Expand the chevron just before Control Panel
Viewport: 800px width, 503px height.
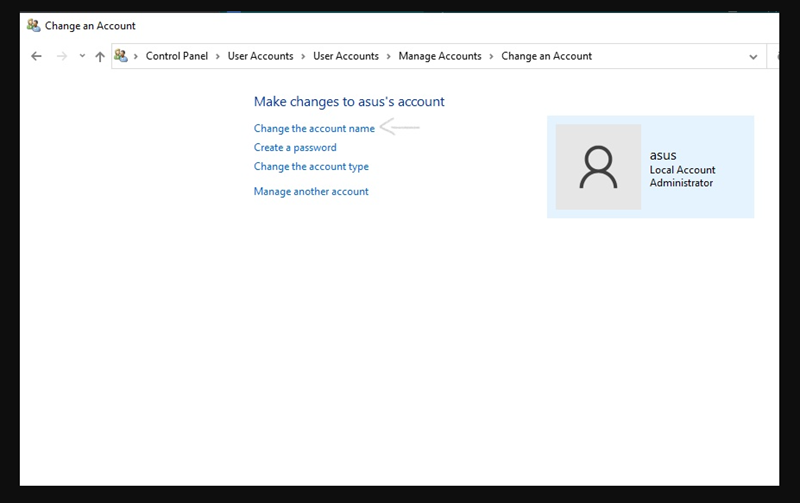(x=137, y=56)
